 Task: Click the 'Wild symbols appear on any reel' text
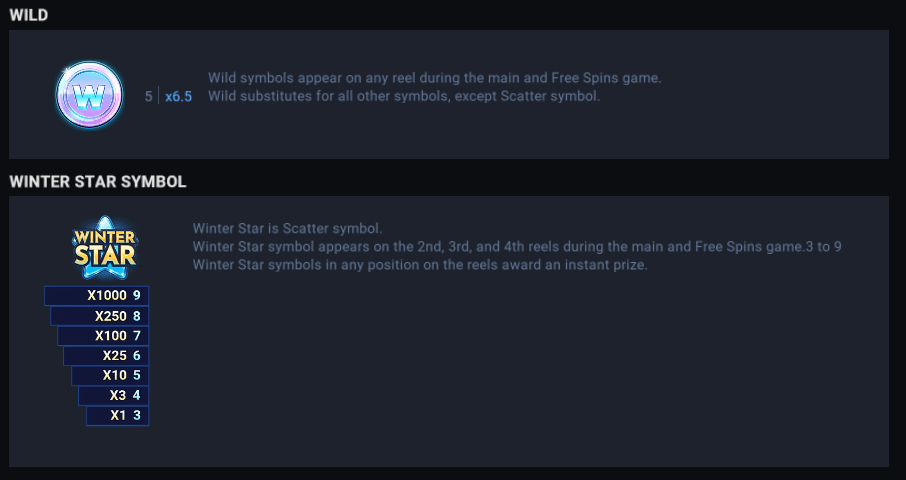(434, 77)
